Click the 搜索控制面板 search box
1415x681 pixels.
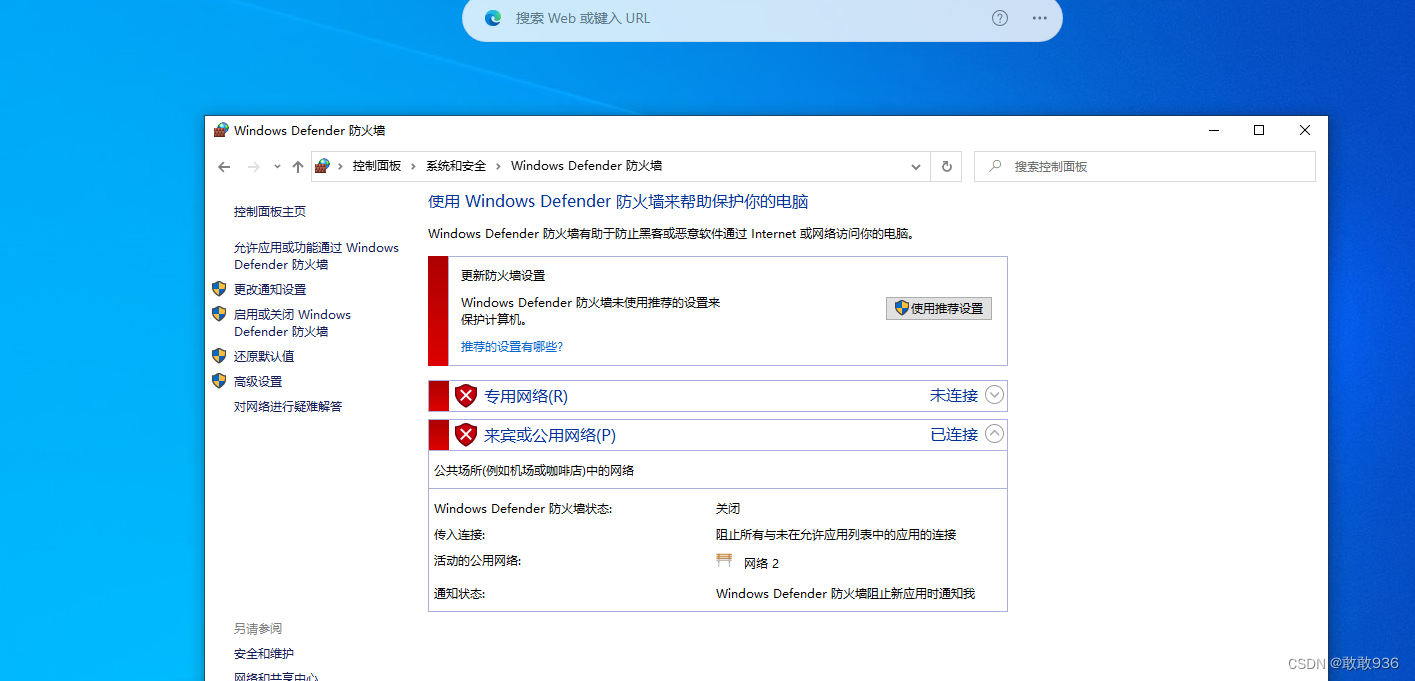click(x=1145, y=167)
